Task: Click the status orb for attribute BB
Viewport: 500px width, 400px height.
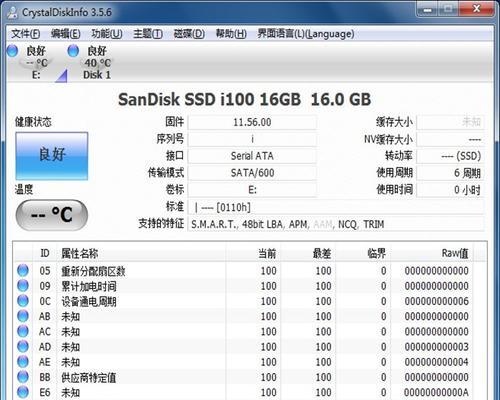Action: coord(23,377)
